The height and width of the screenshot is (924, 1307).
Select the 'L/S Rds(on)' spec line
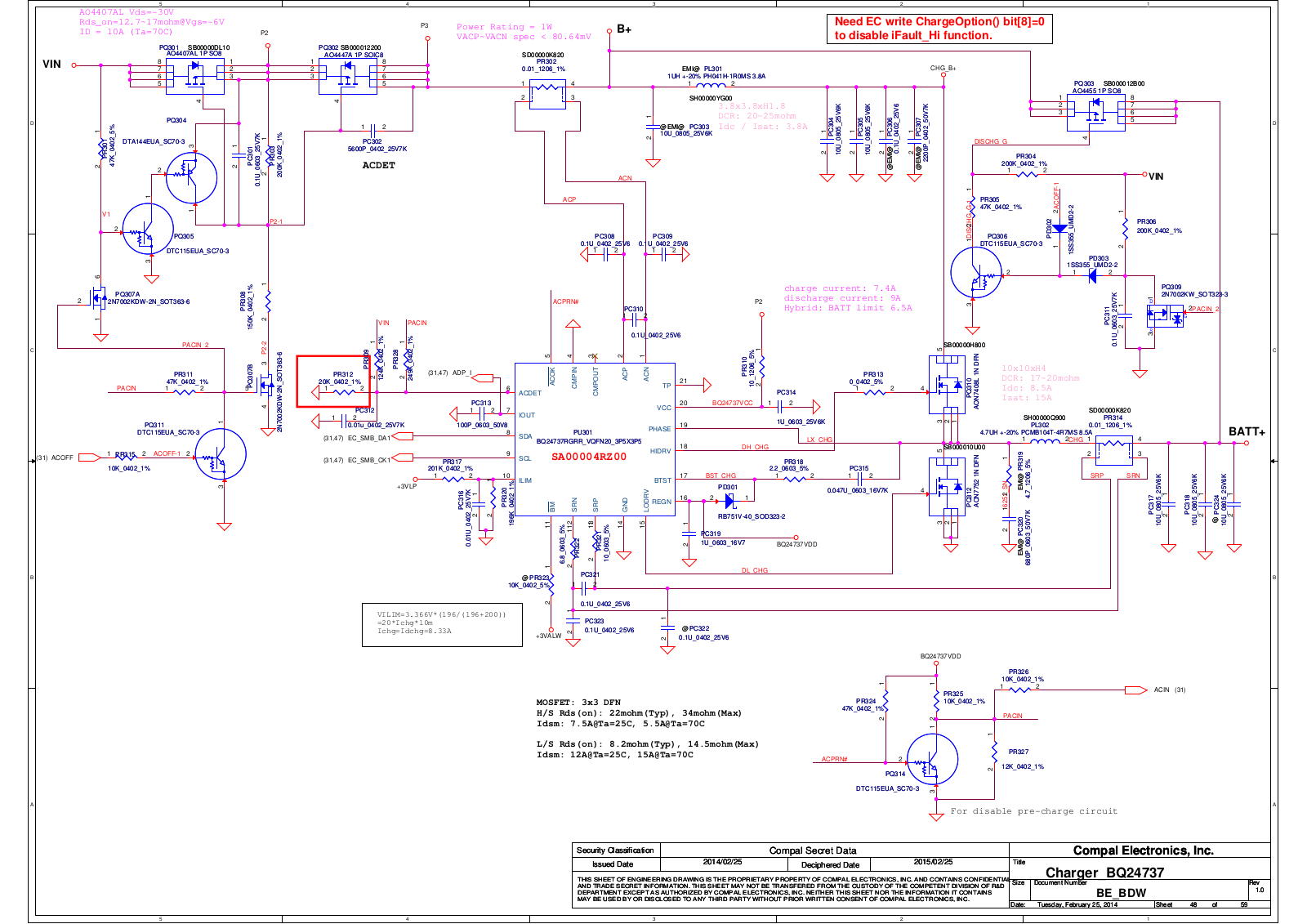coord(647,744)
